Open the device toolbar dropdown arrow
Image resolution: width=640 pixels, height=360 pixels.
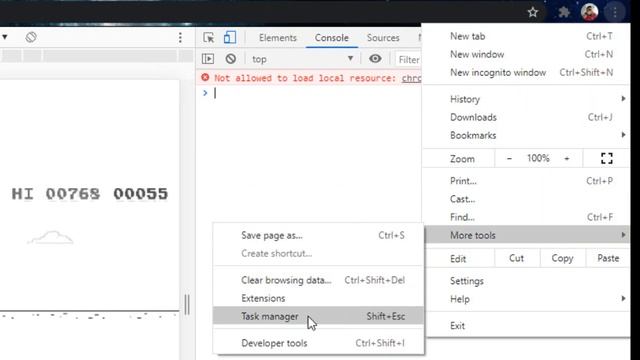pos(4,37)
